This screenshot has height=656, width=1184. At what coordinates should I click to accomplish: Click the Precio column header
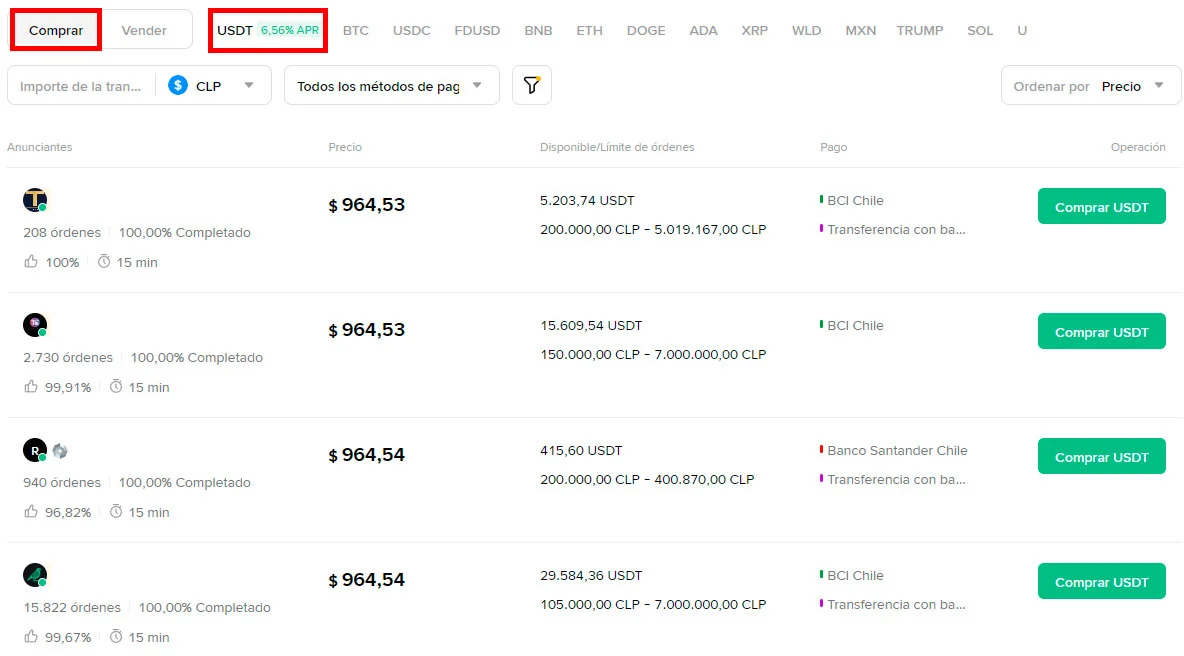[345, 147]
